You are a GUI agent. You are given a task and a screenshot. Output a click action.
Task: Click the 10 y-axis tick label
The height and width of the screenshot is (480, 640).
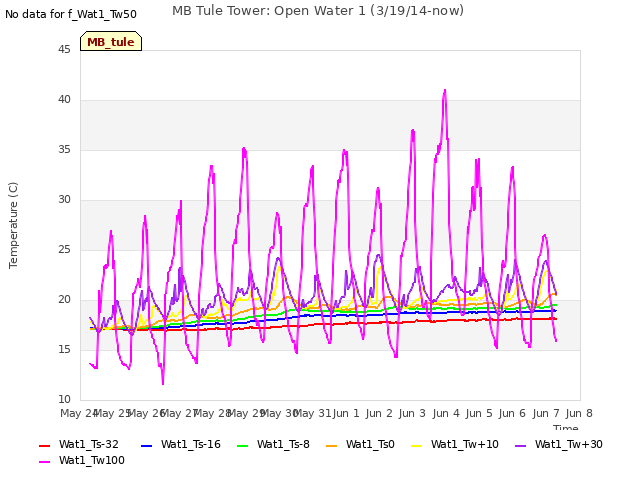click(x=64, y=400)
